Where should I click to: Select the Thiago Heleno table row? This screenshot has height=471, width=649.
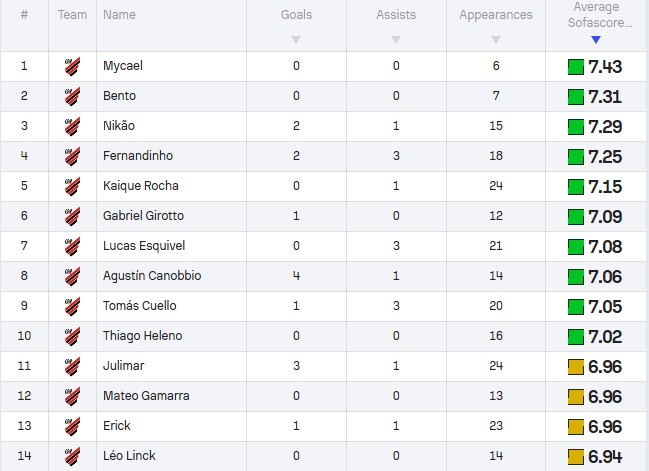pos(324,336)
